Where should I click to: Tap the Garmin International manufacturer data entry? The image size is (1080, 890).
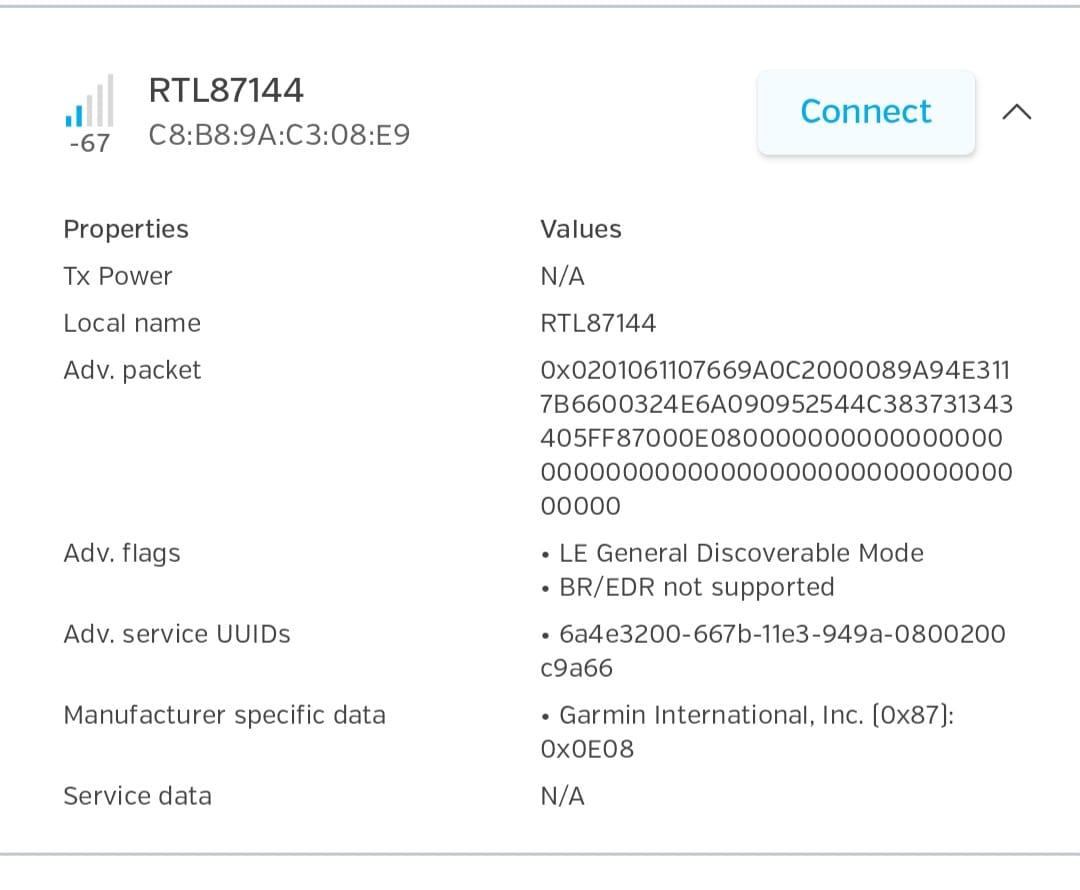755,731
